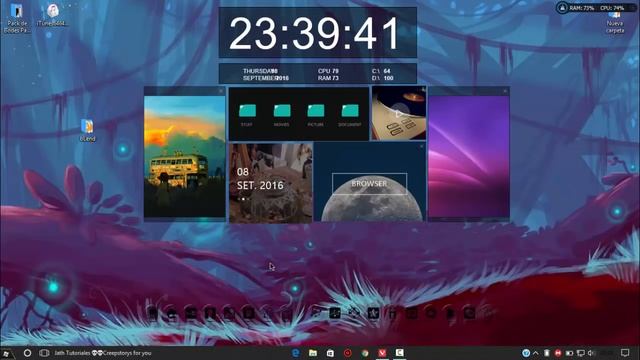Click the battery tray icon
Viewport: 640px width, 360px height.
(x=569, y=353)
